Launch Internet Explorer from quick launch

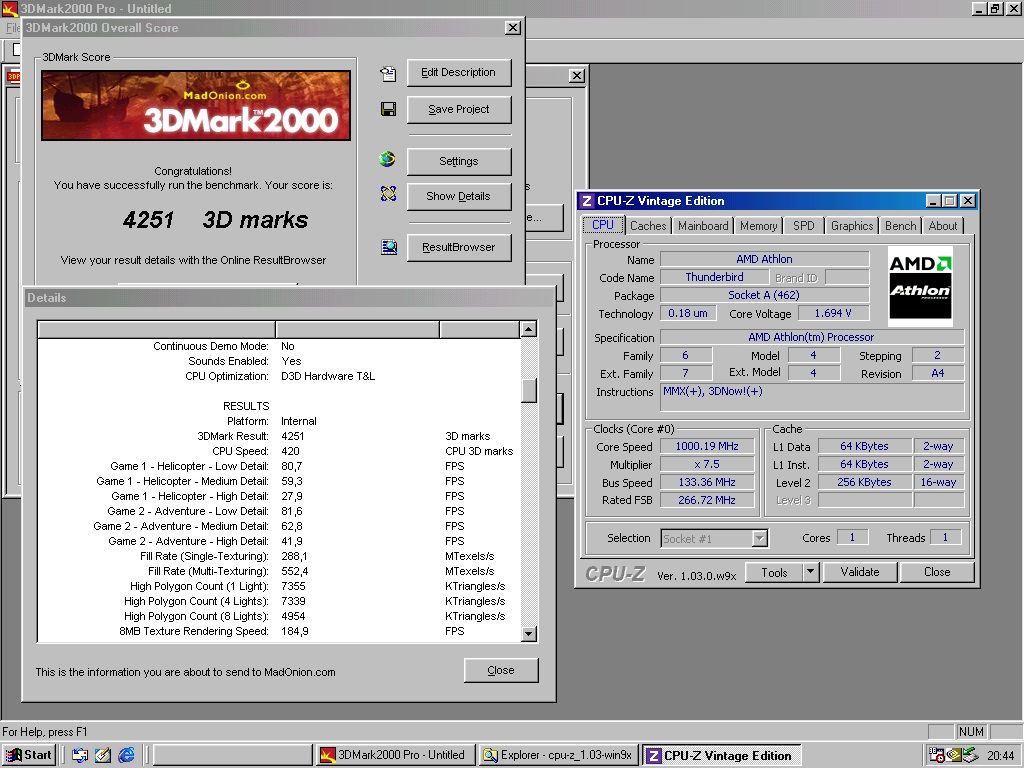point(127,755)
